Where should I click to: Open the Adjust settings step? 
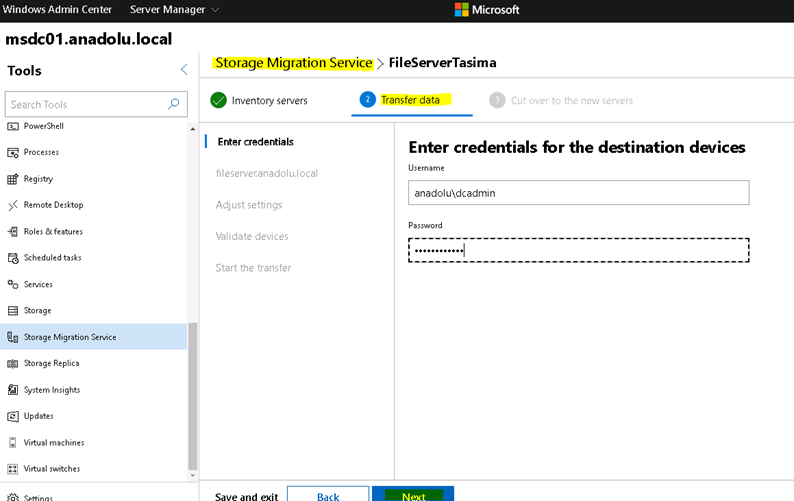click(x=249, y=205)
